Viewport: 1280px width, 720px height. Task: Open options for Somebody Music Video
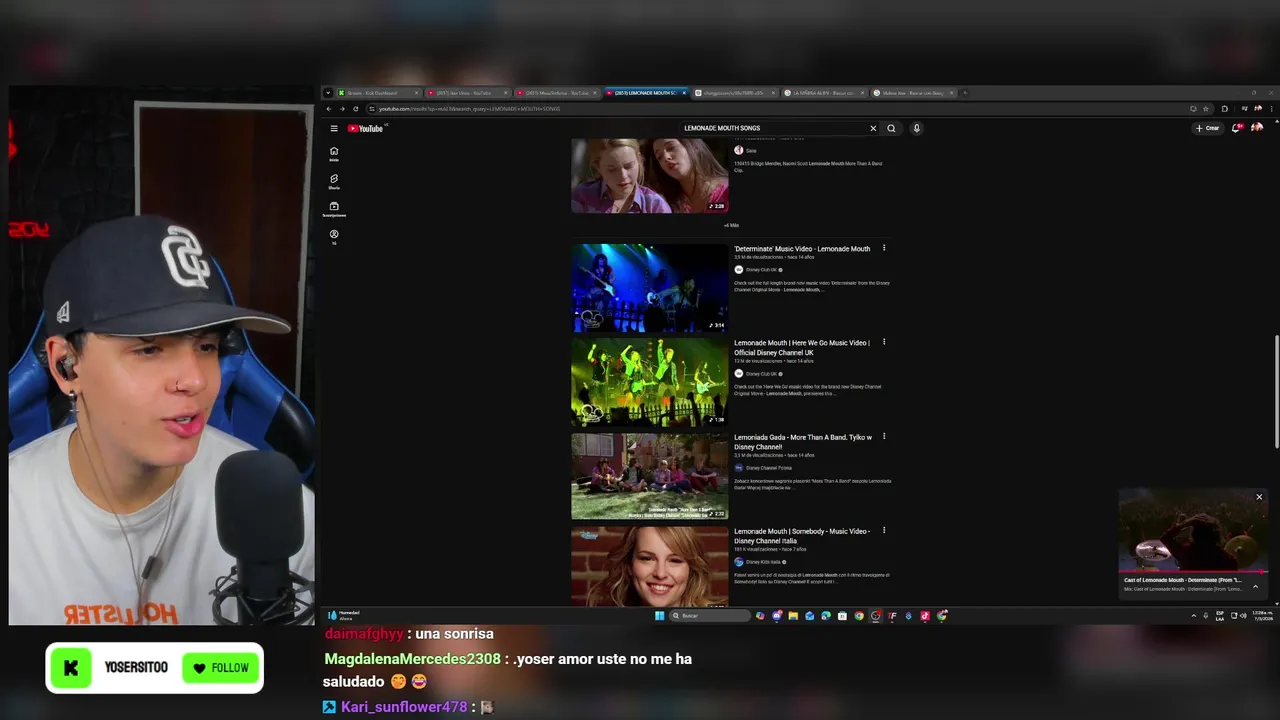(x=884, y=531)
